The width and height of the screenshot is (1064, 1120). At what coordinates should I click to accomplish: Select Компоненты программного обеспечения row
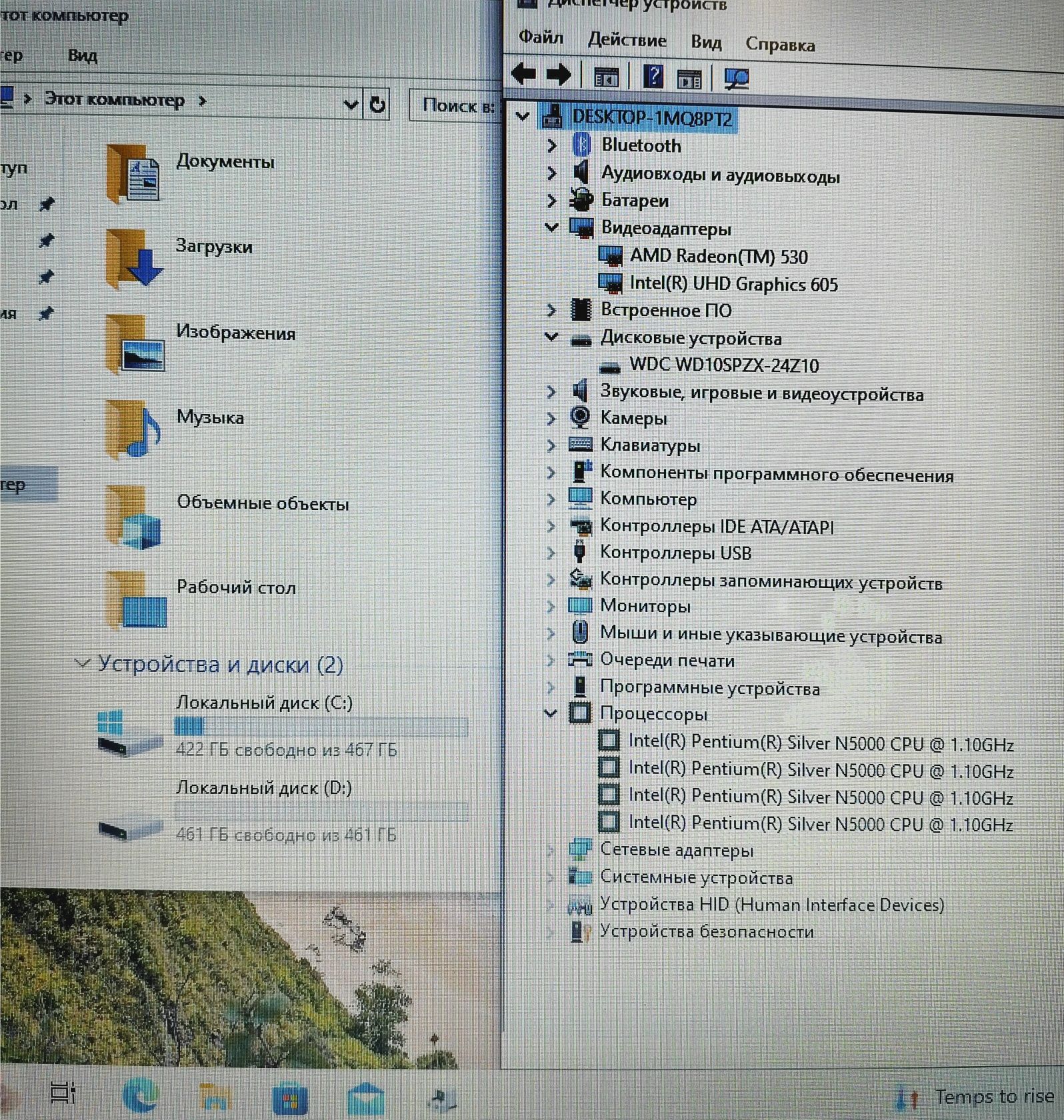click(x=761, y=473)
